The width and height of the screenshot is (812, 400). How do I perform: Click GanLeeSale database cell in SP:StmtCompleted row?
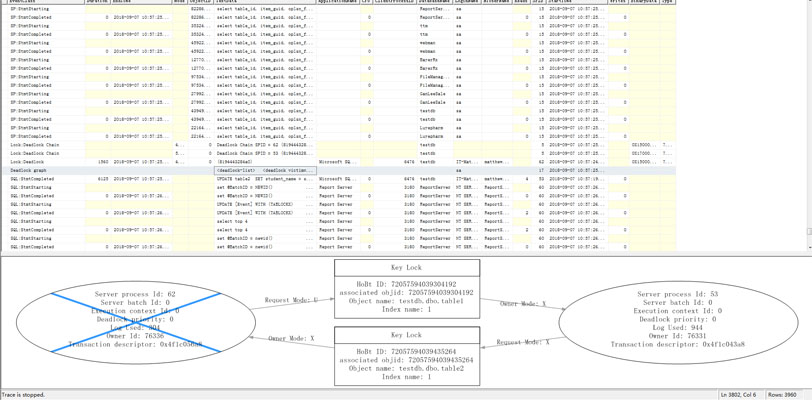436,102
